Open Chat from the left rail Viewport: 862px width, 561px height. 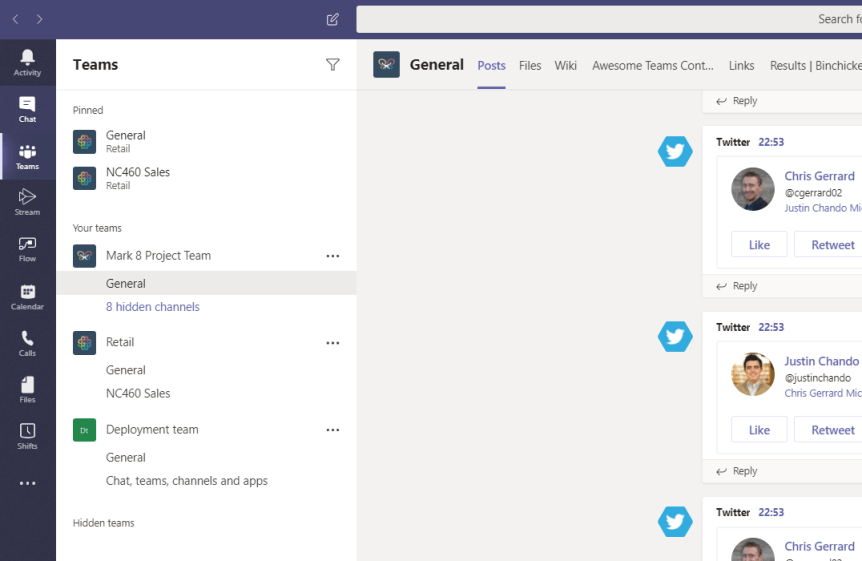point(27,109)
